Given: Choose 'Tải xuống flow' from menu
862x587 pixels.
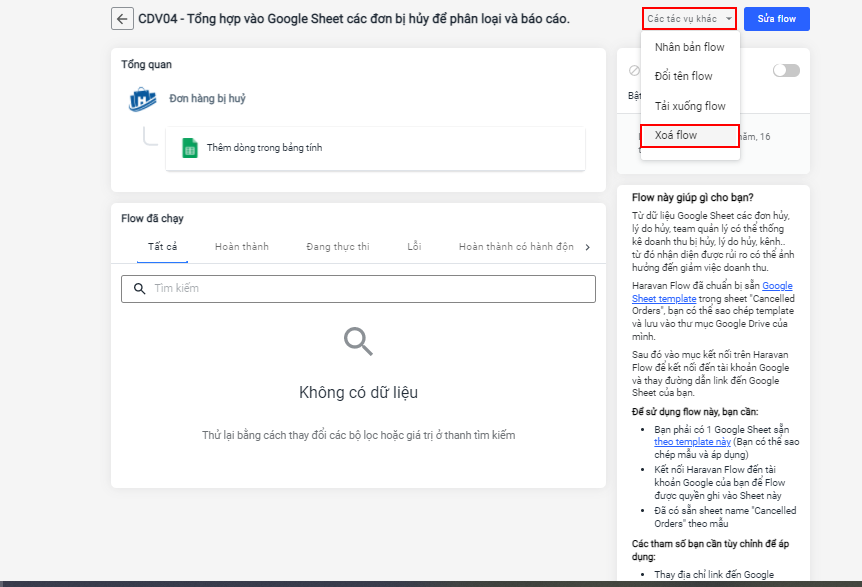Looking at the screenshot, I should (689, 106).
